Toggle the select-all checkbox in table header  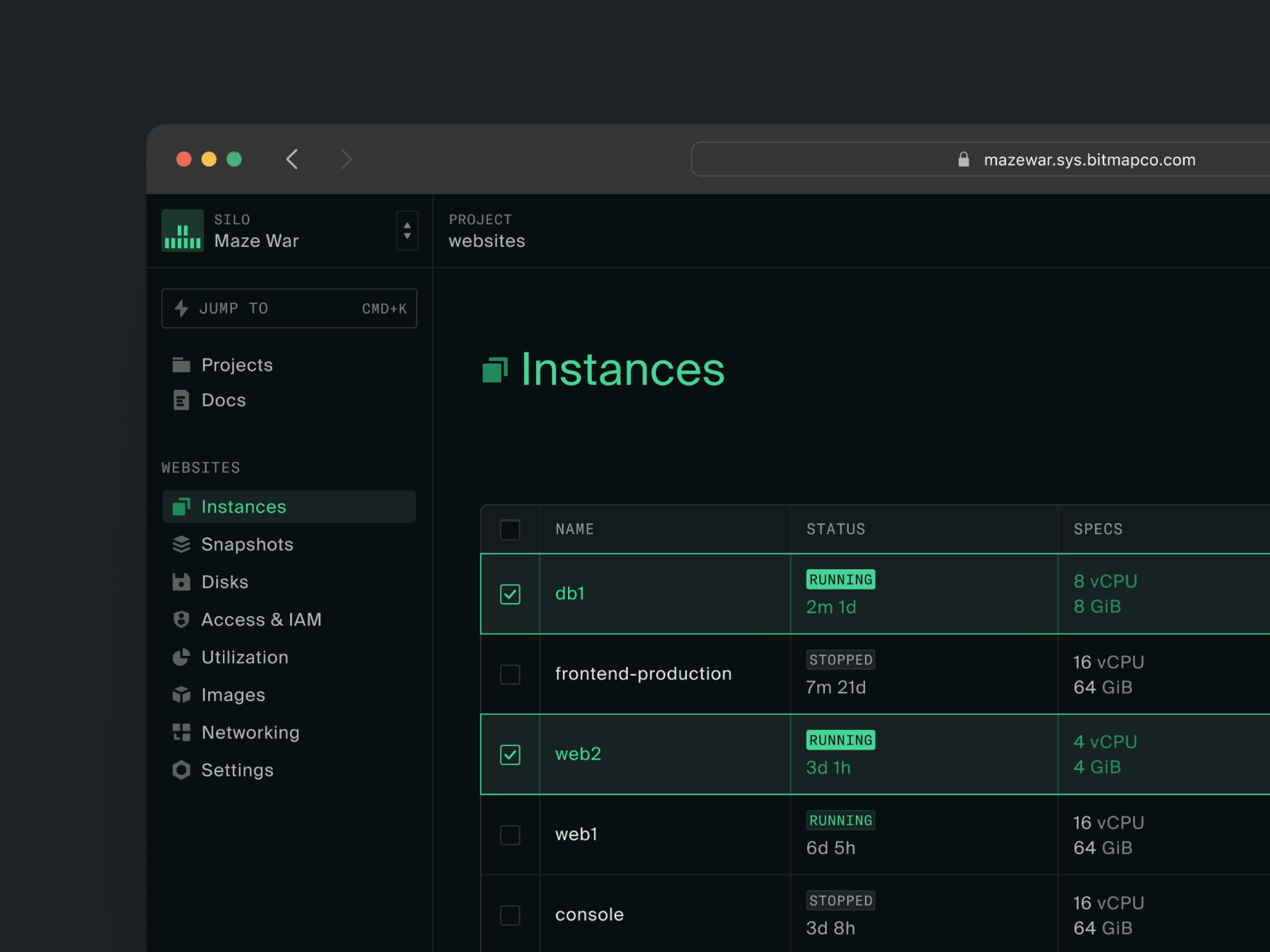pyautogui.click(x=510, y=530)
